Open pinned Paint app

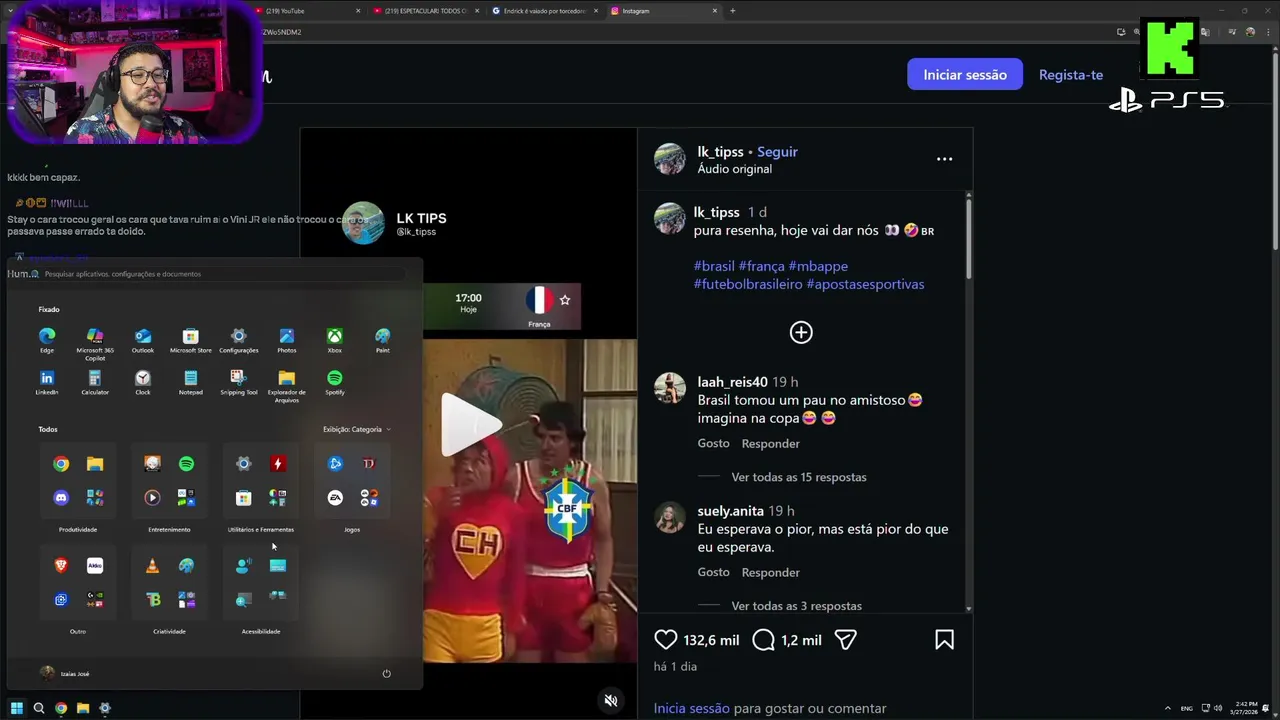coord(383,340)
